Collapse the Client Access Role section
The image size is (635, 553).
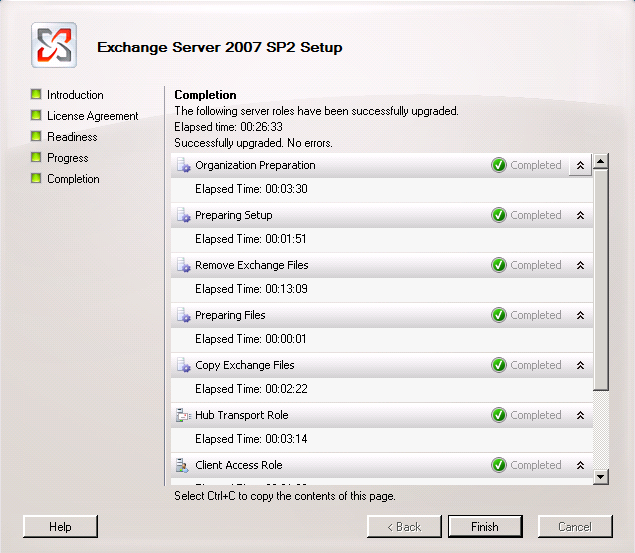tap(580, 465)
